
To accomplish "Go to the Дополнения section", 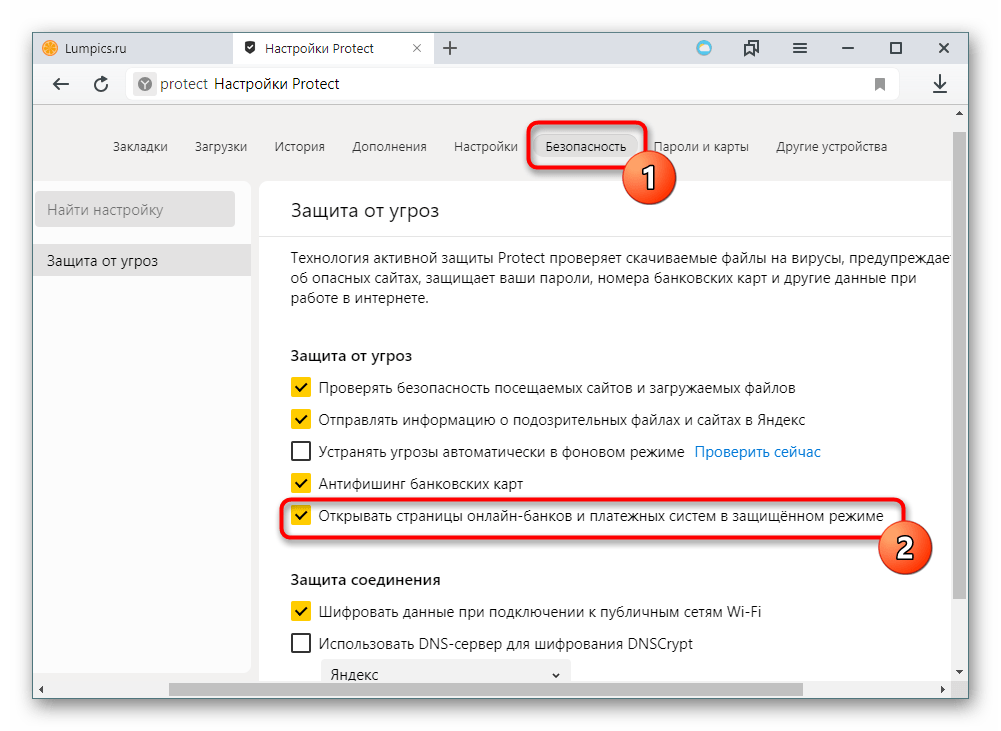I will (389, 147).
